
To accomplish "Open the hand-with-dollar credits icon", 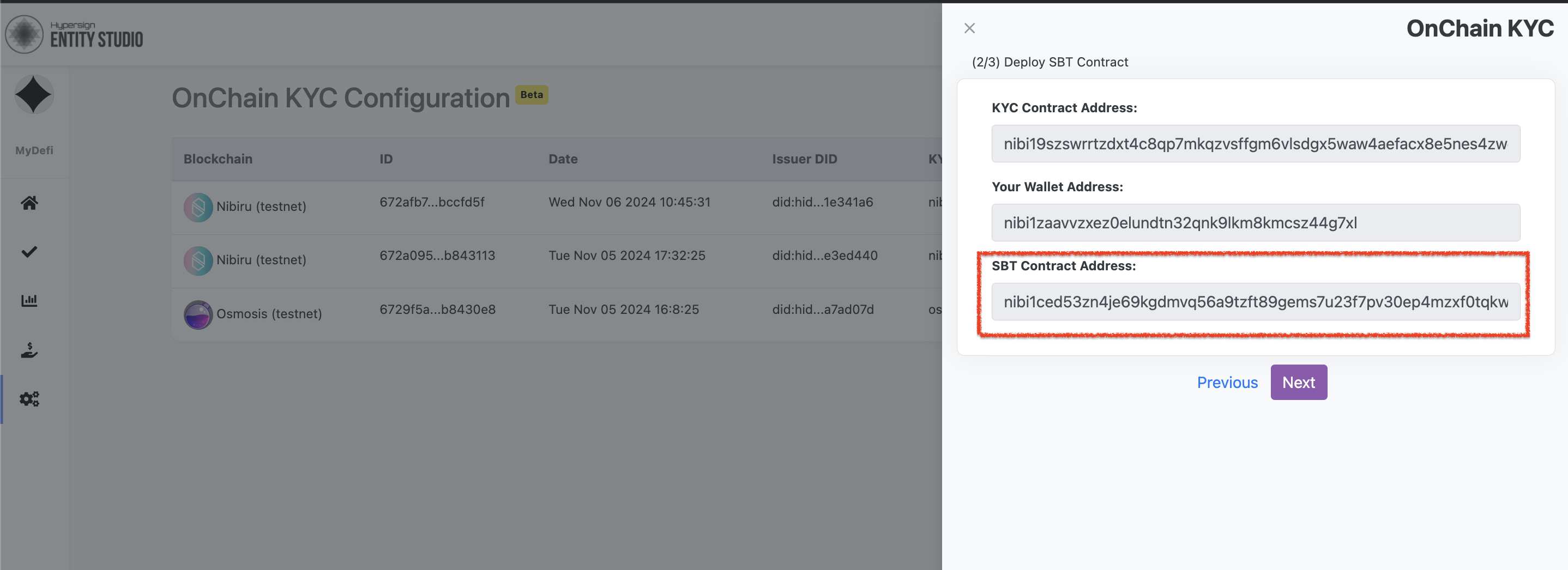I will (29, 350).
